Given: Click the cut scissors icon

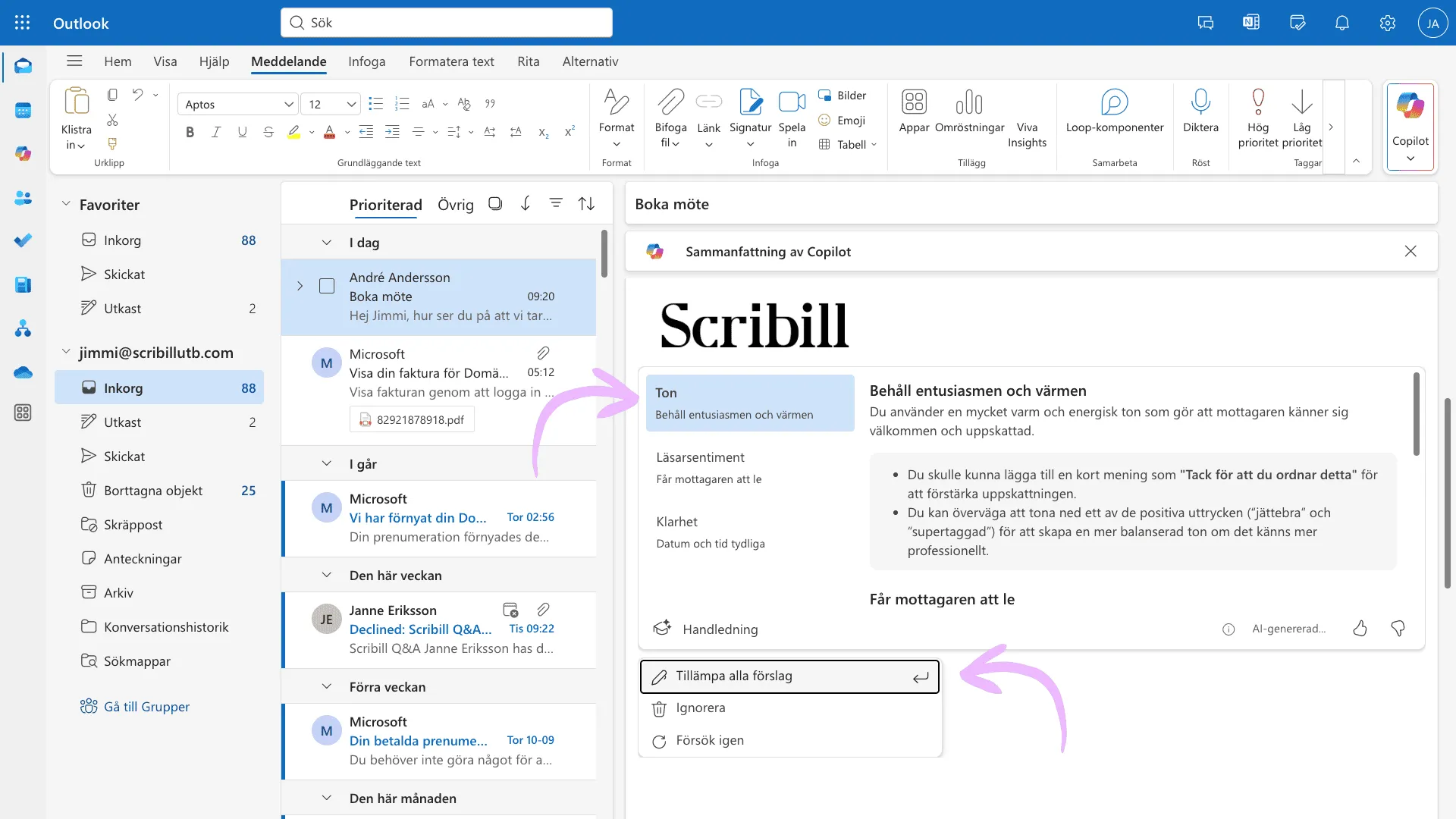Looking at the screenshot, I should [x=112, y=120].
